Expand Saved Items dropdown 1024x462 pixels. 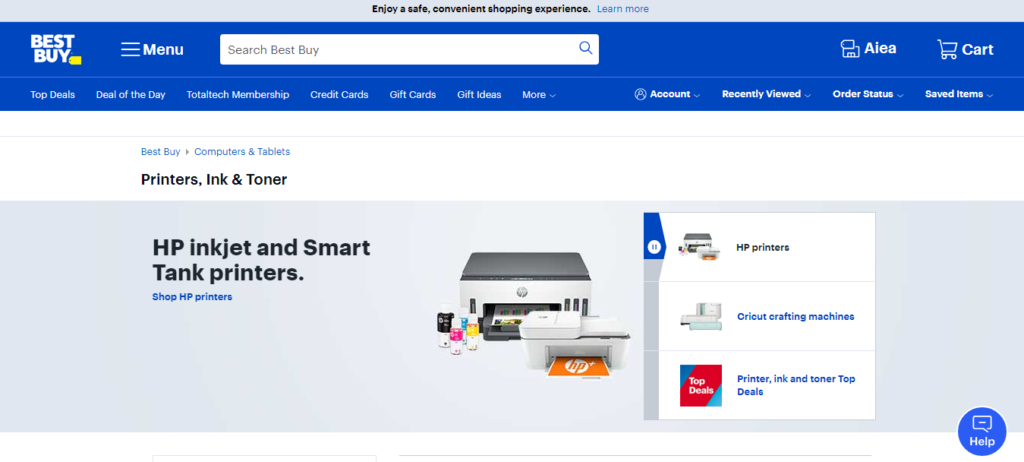coord(959,94)
